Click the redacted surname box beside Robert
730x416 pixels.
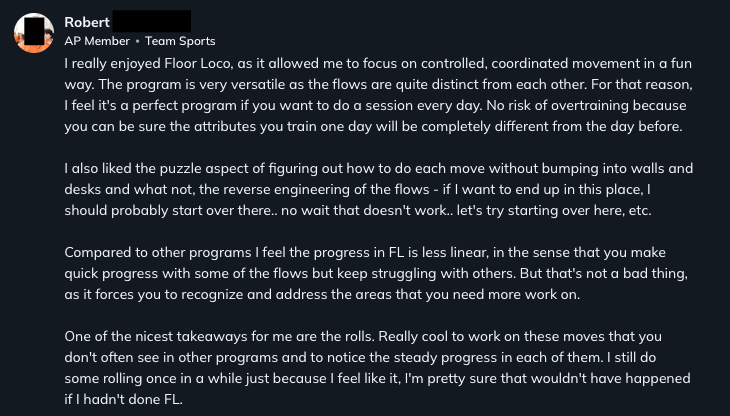click(x=151, y=21)
